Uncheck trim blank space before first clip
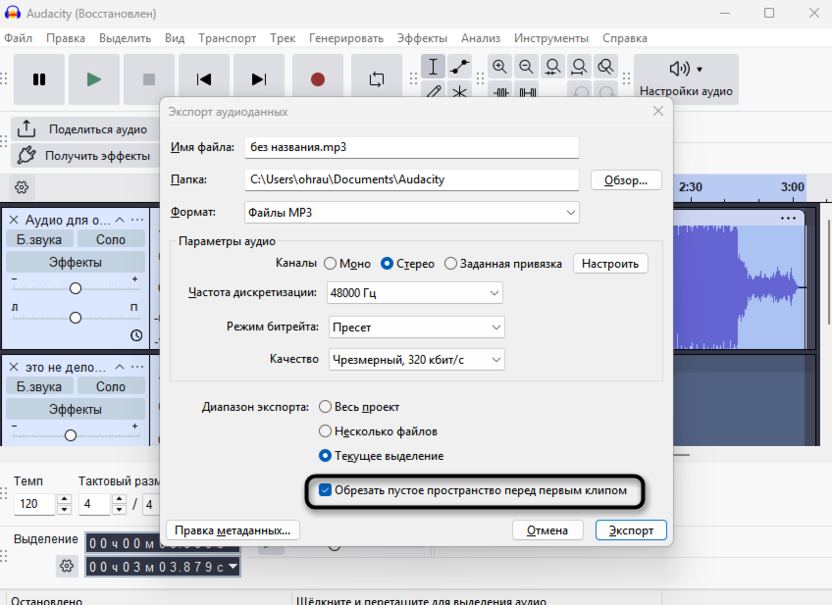This screenshot has width=832, height=605. [x=326, y=491]
